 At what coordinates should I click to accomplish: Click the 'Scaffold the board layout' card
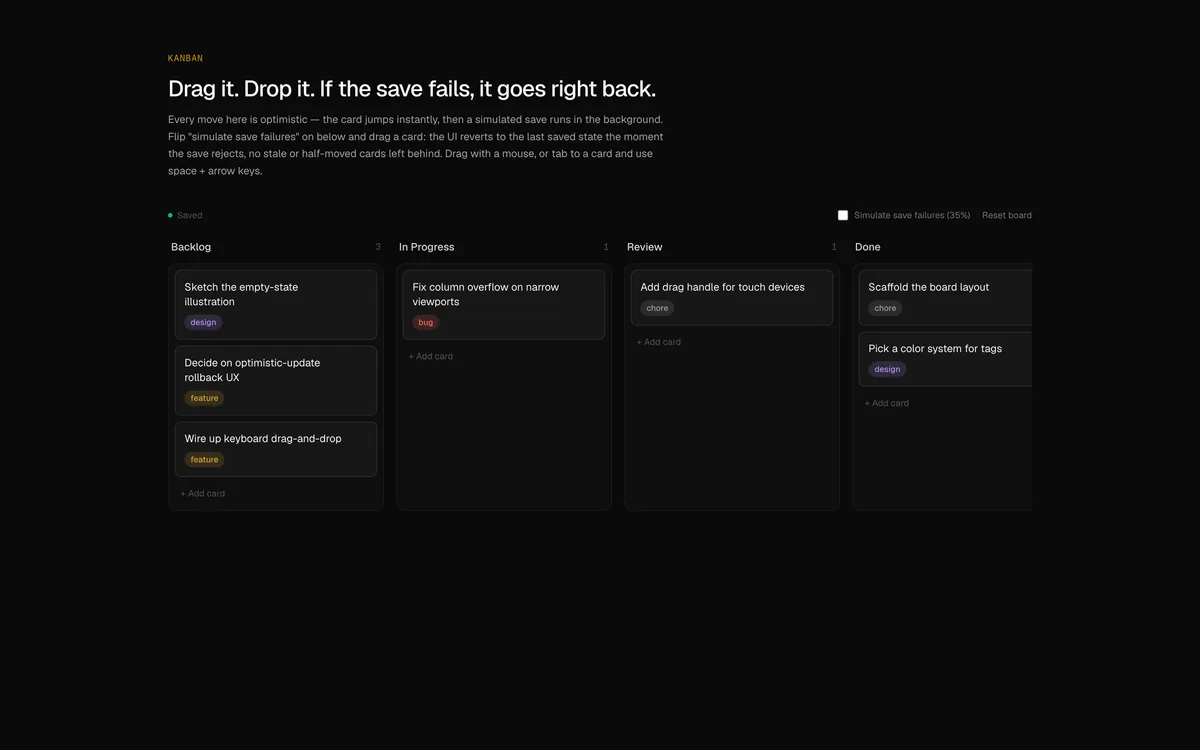pos(946,297)
